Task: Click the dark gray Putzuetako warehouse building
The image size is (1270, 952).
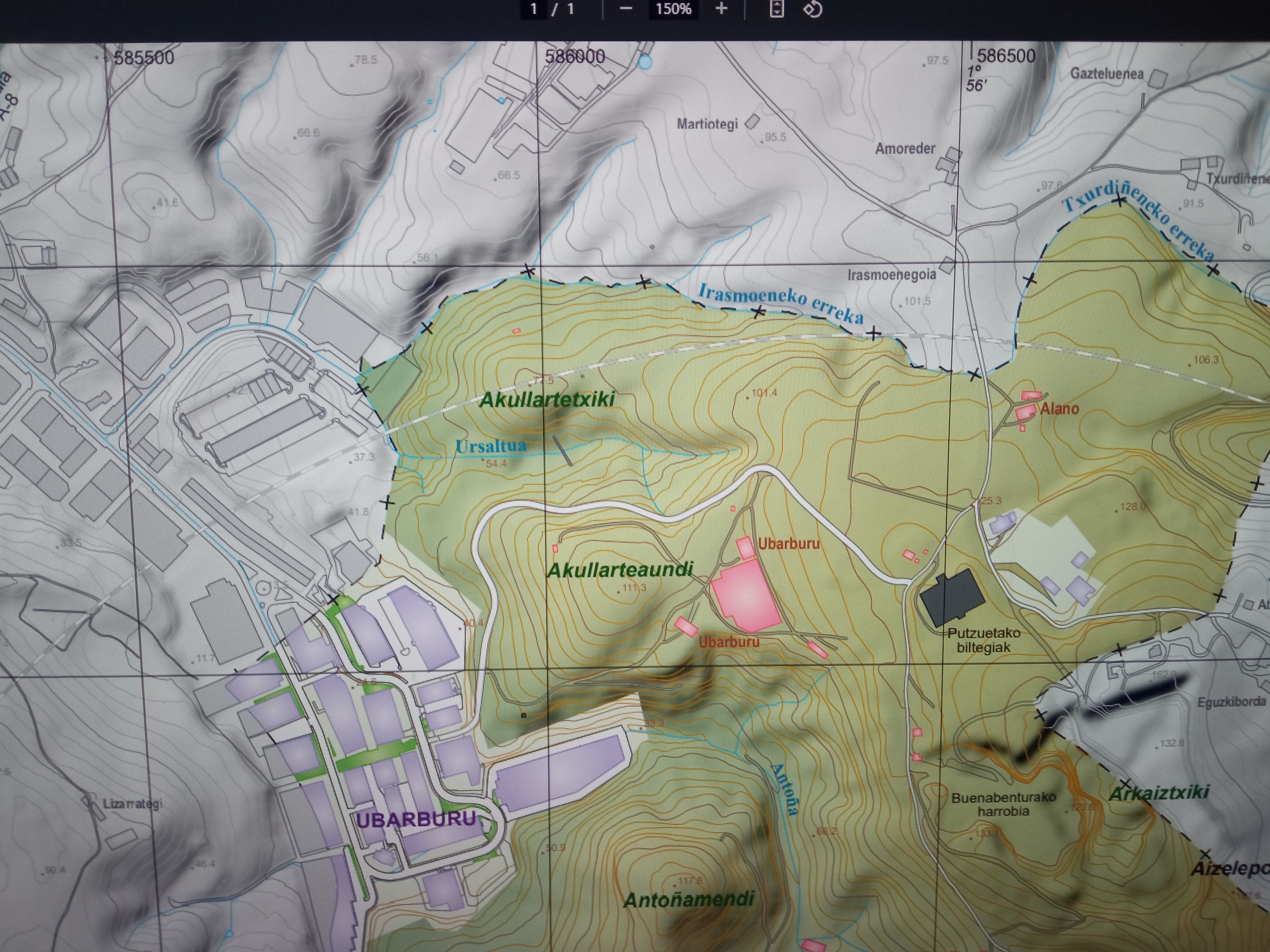Action: click(x=952, y=597)
